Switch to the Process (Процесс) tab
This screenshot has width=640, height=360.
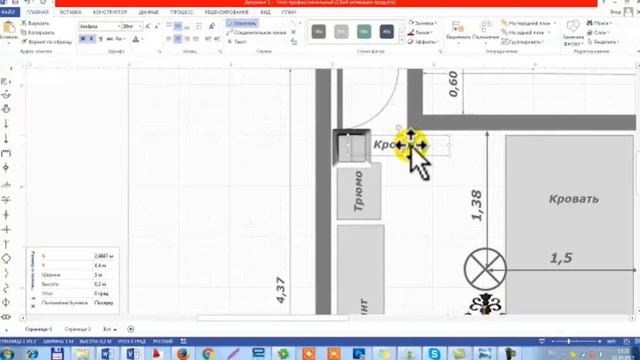(x=182, y=12)
